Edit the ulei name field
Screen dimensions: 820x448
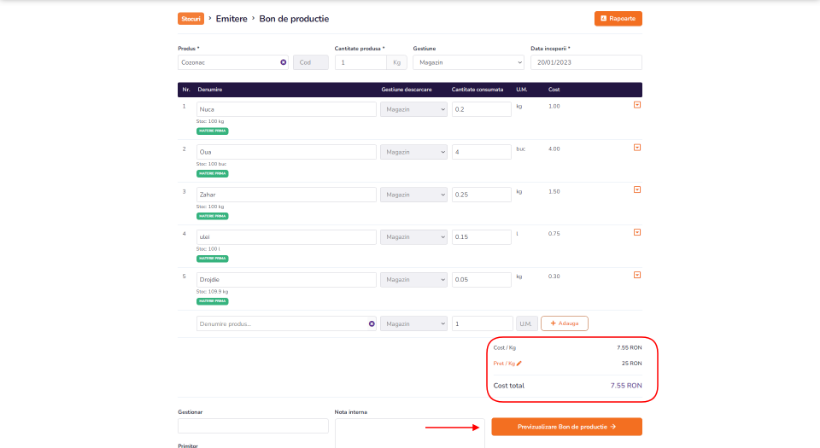[x=286, y=237]
